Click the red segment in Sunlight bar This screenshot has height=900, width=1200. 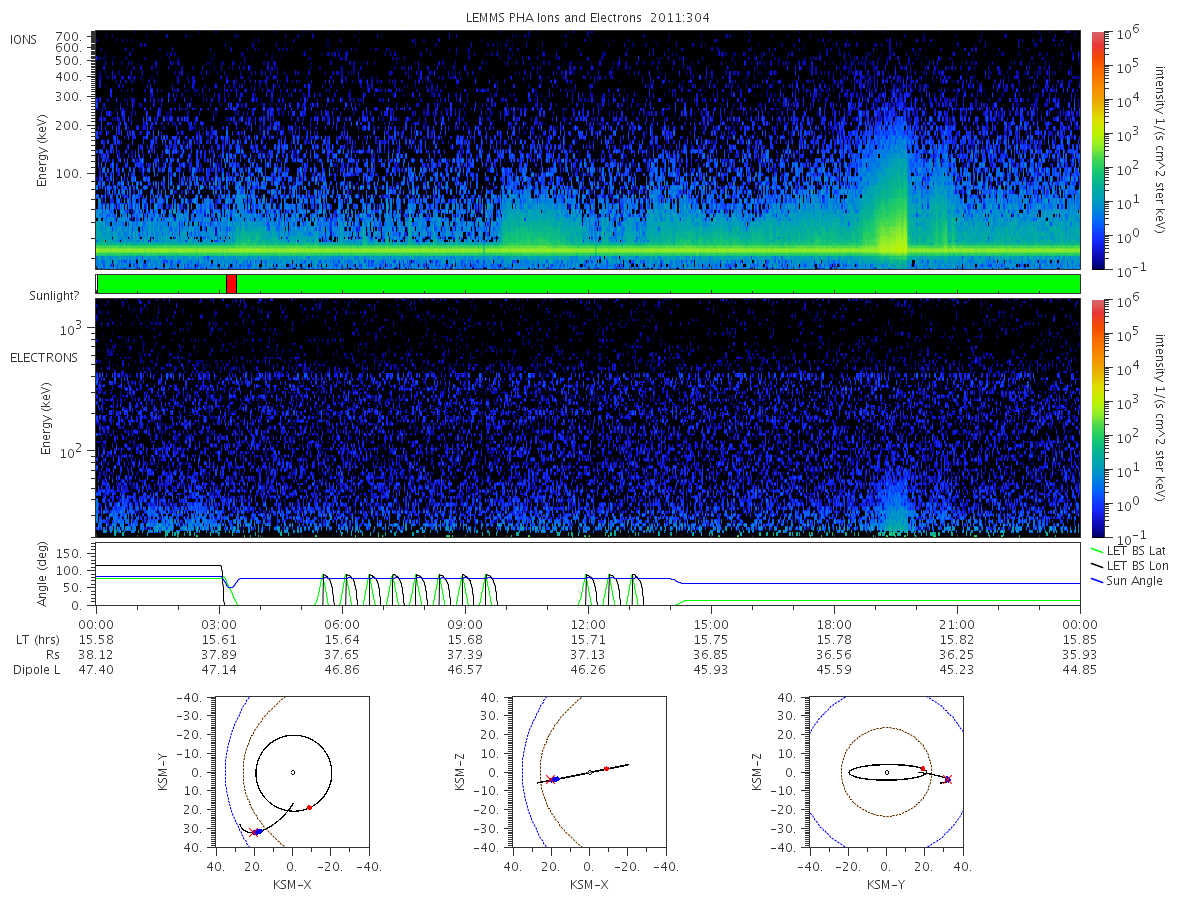[x=231, y=284]
